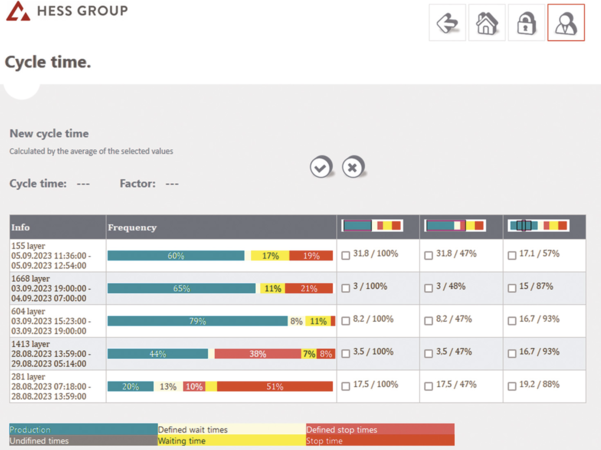Open the user profile icon
601x450 pixels.
coord(566,23)
